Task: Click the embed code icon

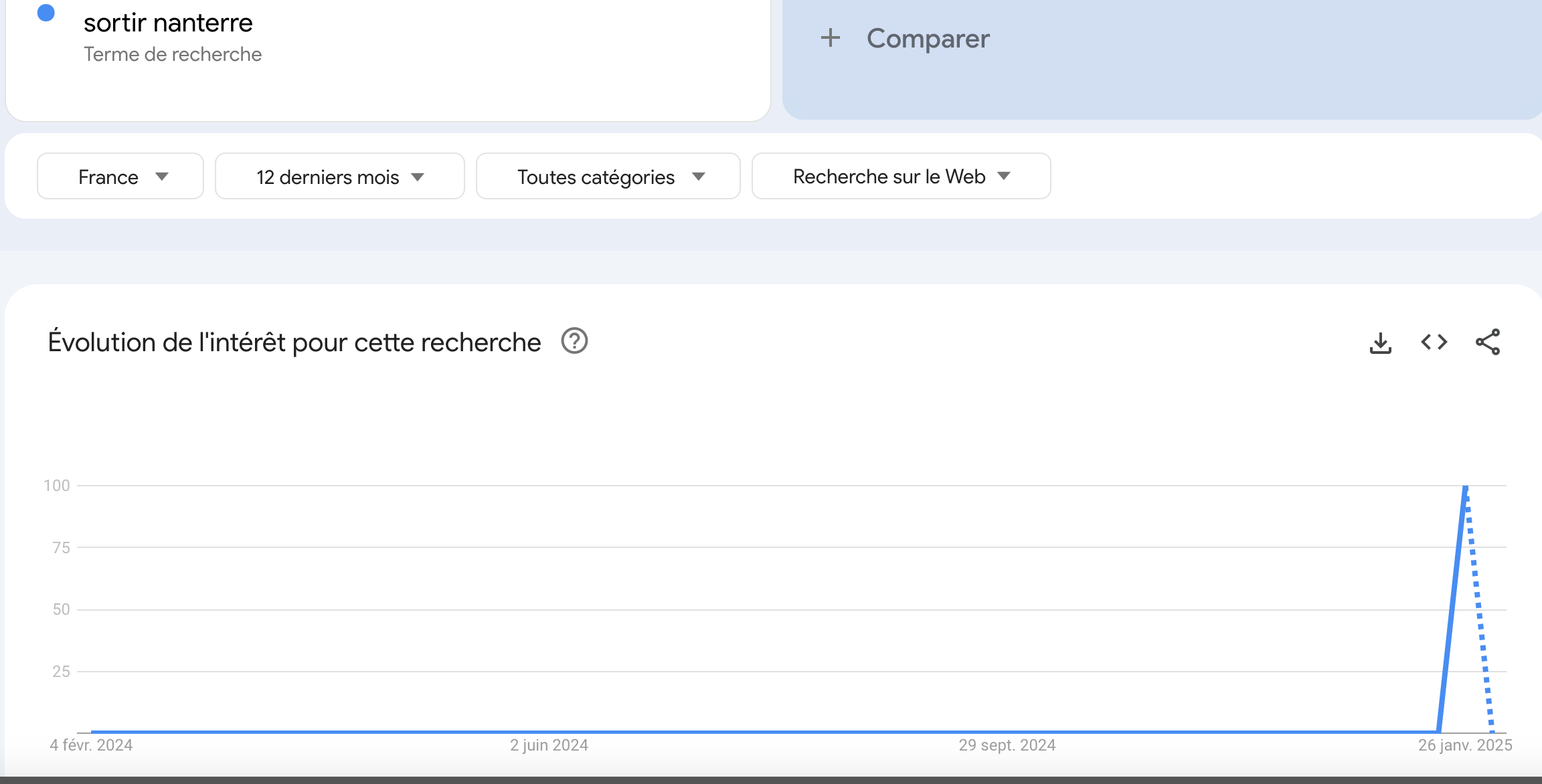Action: tap(1434, 342)
